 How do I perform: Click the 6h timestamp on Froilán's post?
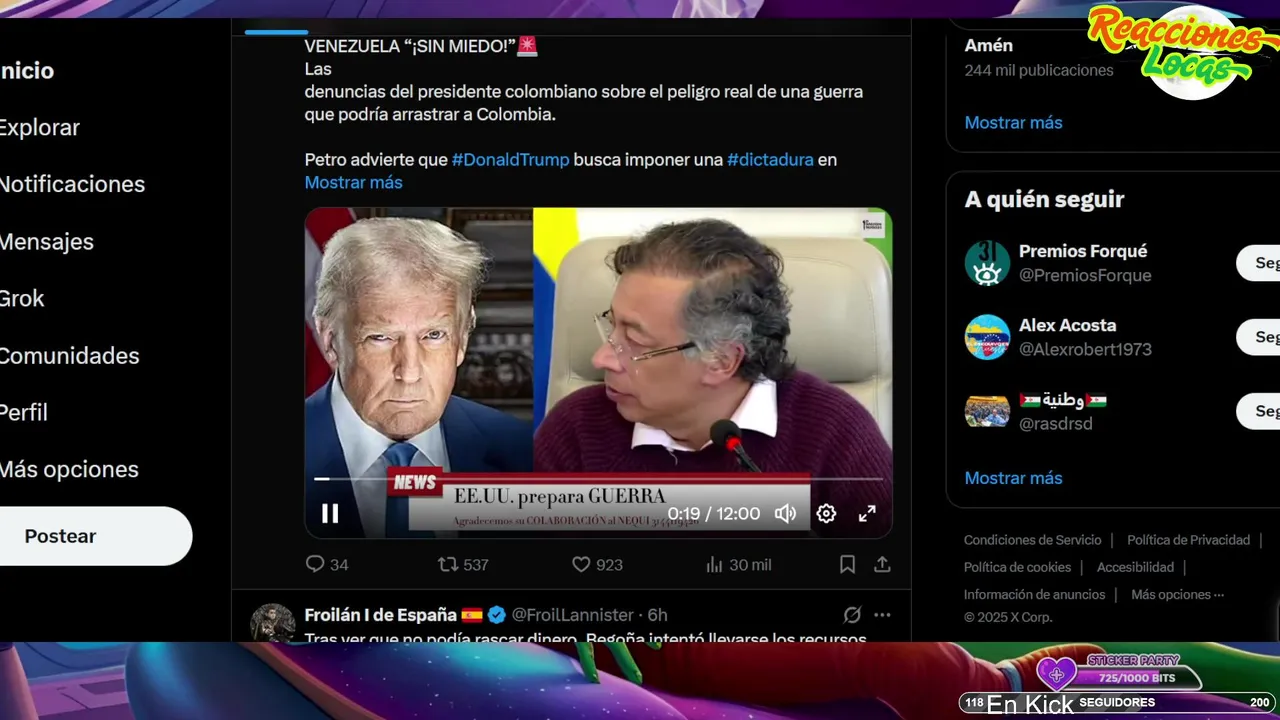(657, 615)
